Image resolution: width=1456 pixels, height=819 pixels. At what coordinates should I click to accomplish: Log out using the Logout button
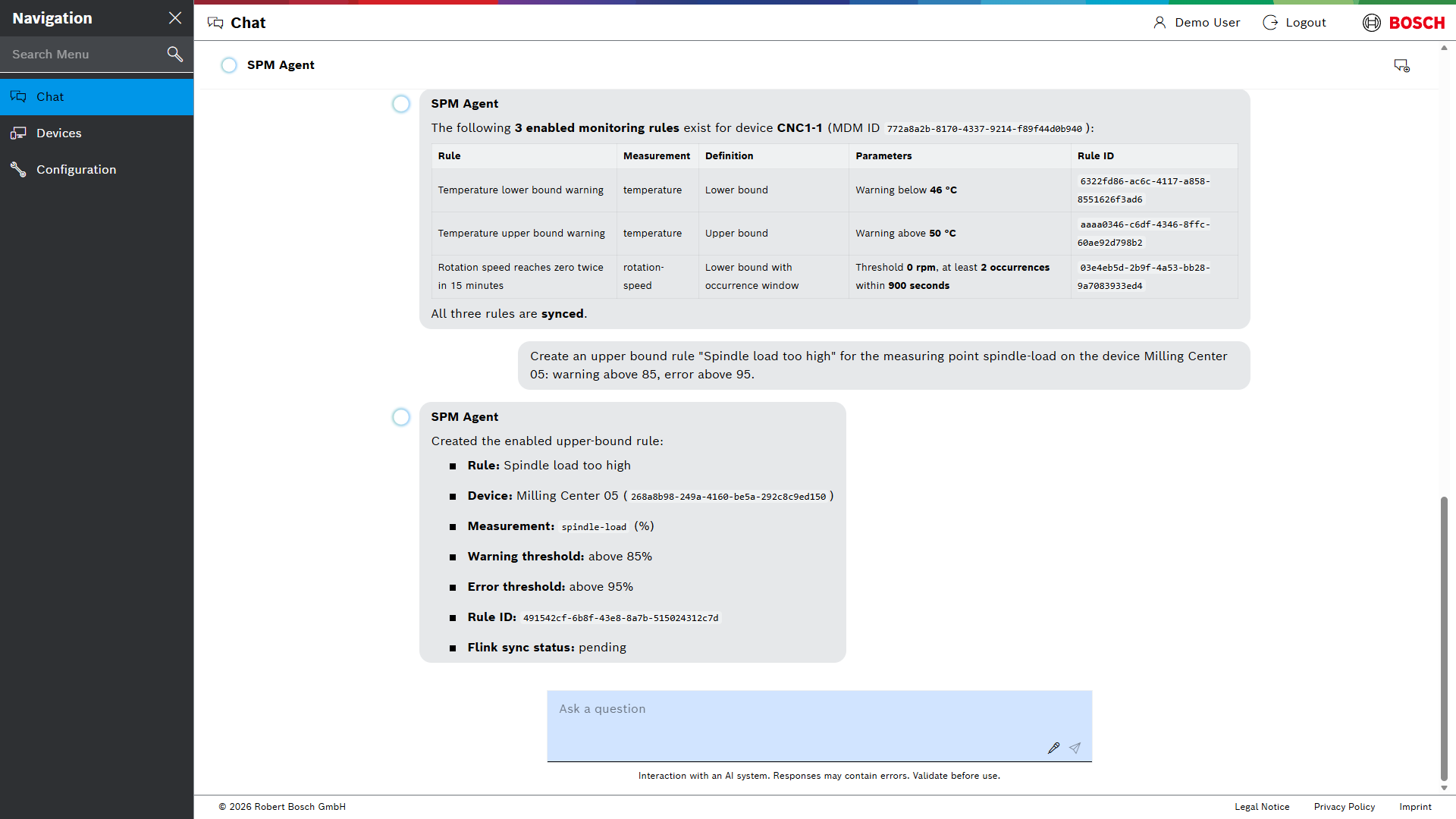point(1294,23)
